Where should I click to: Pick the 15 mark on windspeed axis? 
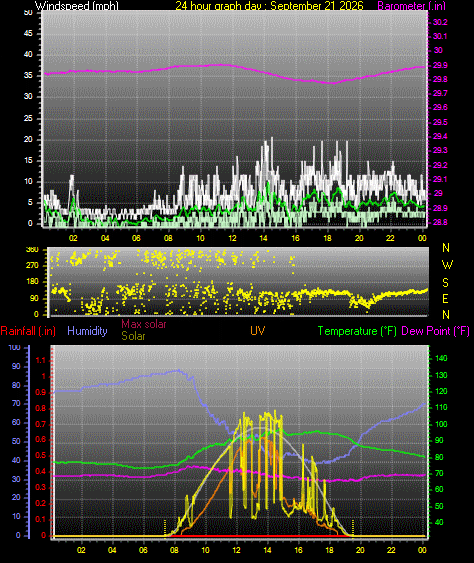coord(28,160)
